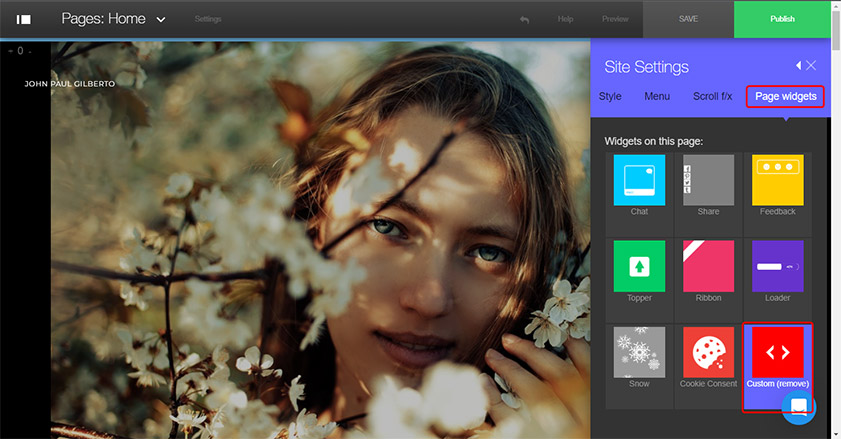Click the green Publish button
Viewport: 841px width, 439px height.
point(782,19)
